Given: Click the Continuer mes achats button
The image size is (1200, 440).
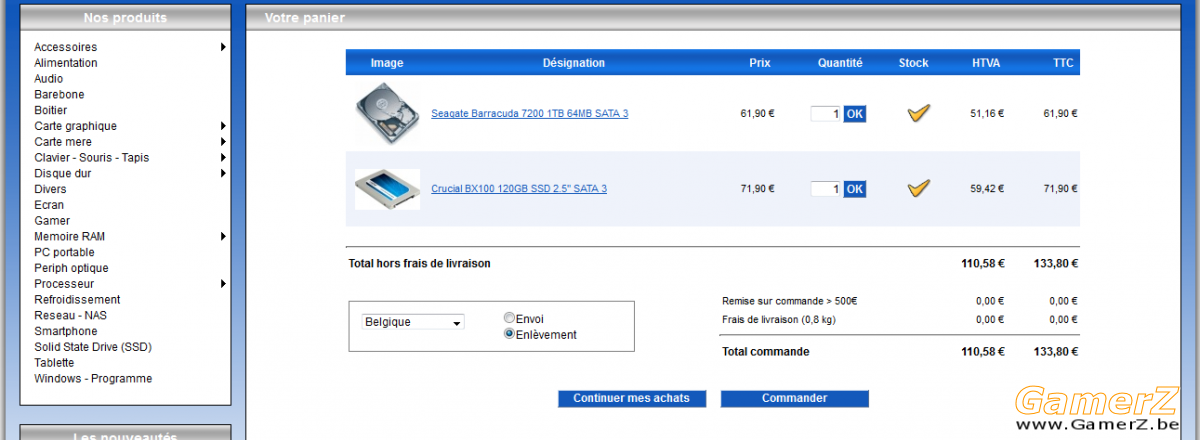Looking at the screenshot, I should point(631,398).
